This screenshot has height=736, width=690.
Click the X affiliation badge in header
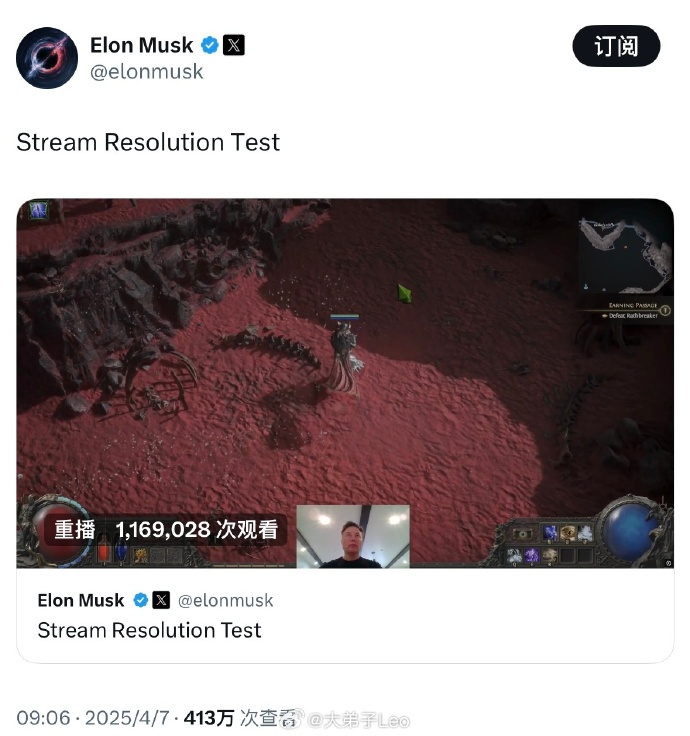(233, 46)
